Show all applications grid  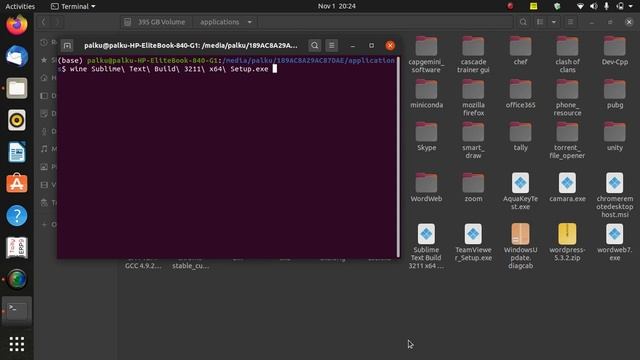point(17,344)
